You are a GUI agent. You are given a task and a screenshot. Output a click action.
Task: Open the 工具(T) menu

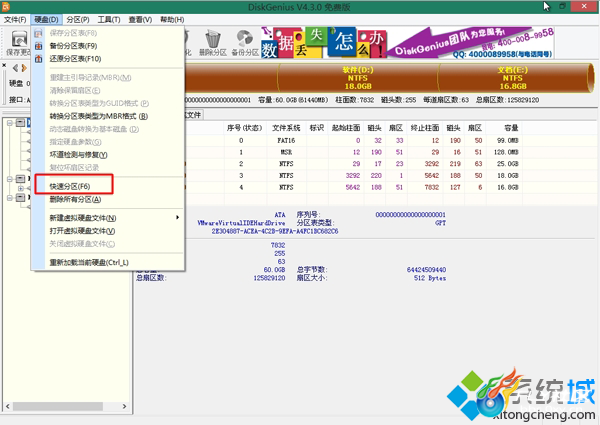(109, 20)
